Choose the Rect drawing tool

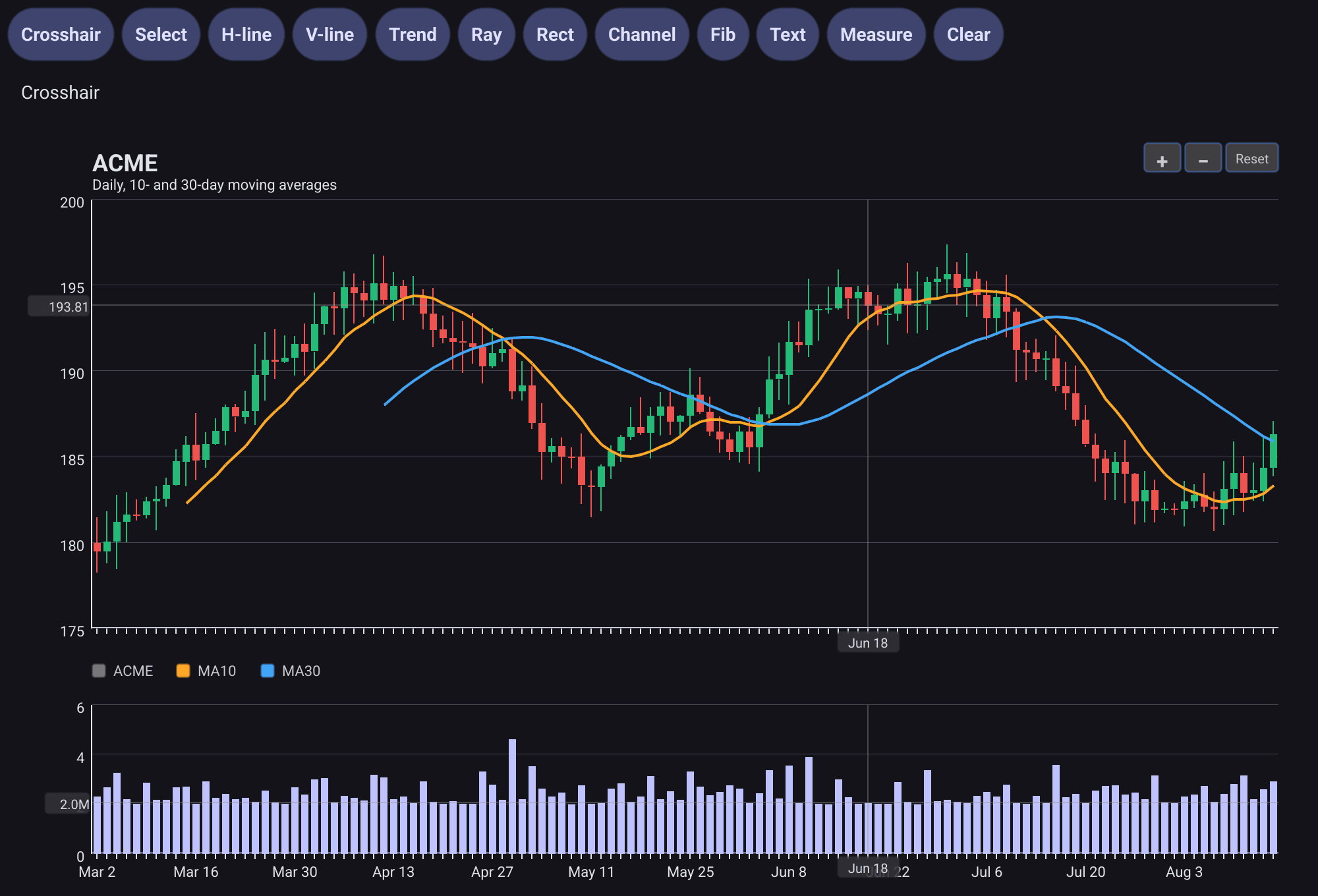pyautogui.click(x=555, y=34)
